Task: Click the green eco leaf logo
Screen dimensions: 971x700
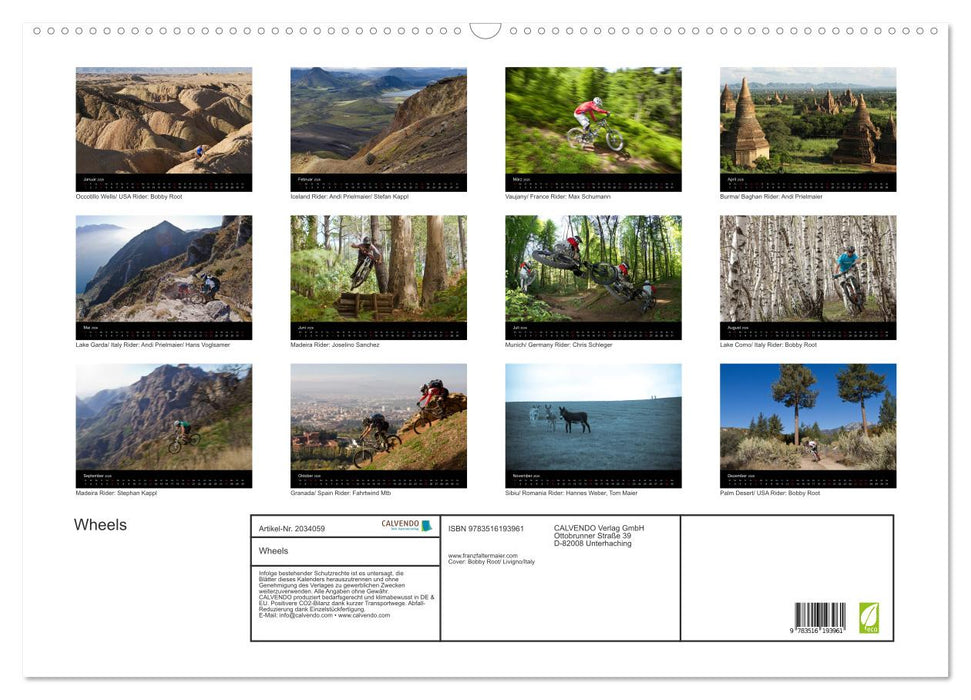Action: (869, 616)
